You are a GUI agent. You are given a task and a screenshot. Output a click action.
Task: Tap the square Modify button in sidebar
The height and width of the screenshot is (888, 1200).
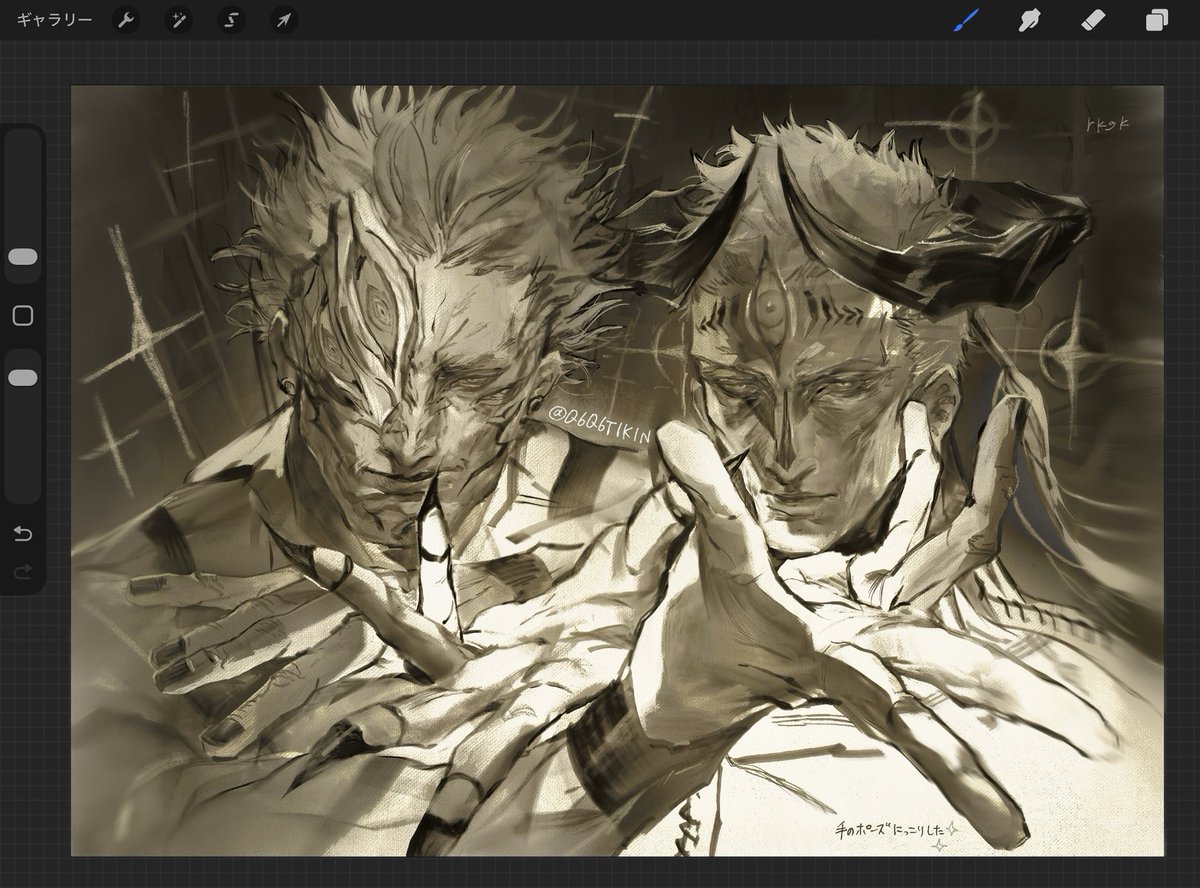coord(22,316)
